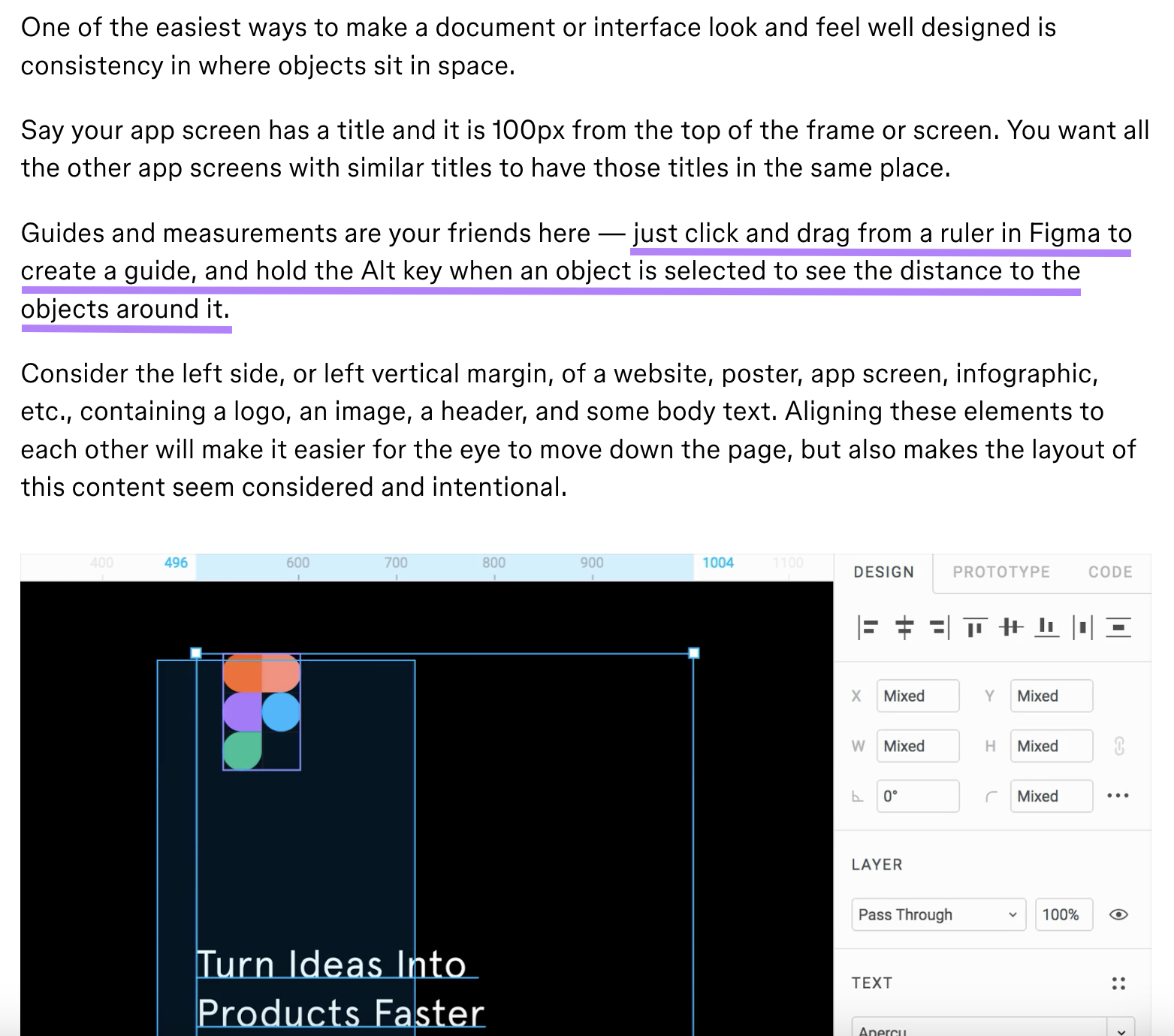
Task: Click the constrain proportions link icon
Action: coord(1119,746)
